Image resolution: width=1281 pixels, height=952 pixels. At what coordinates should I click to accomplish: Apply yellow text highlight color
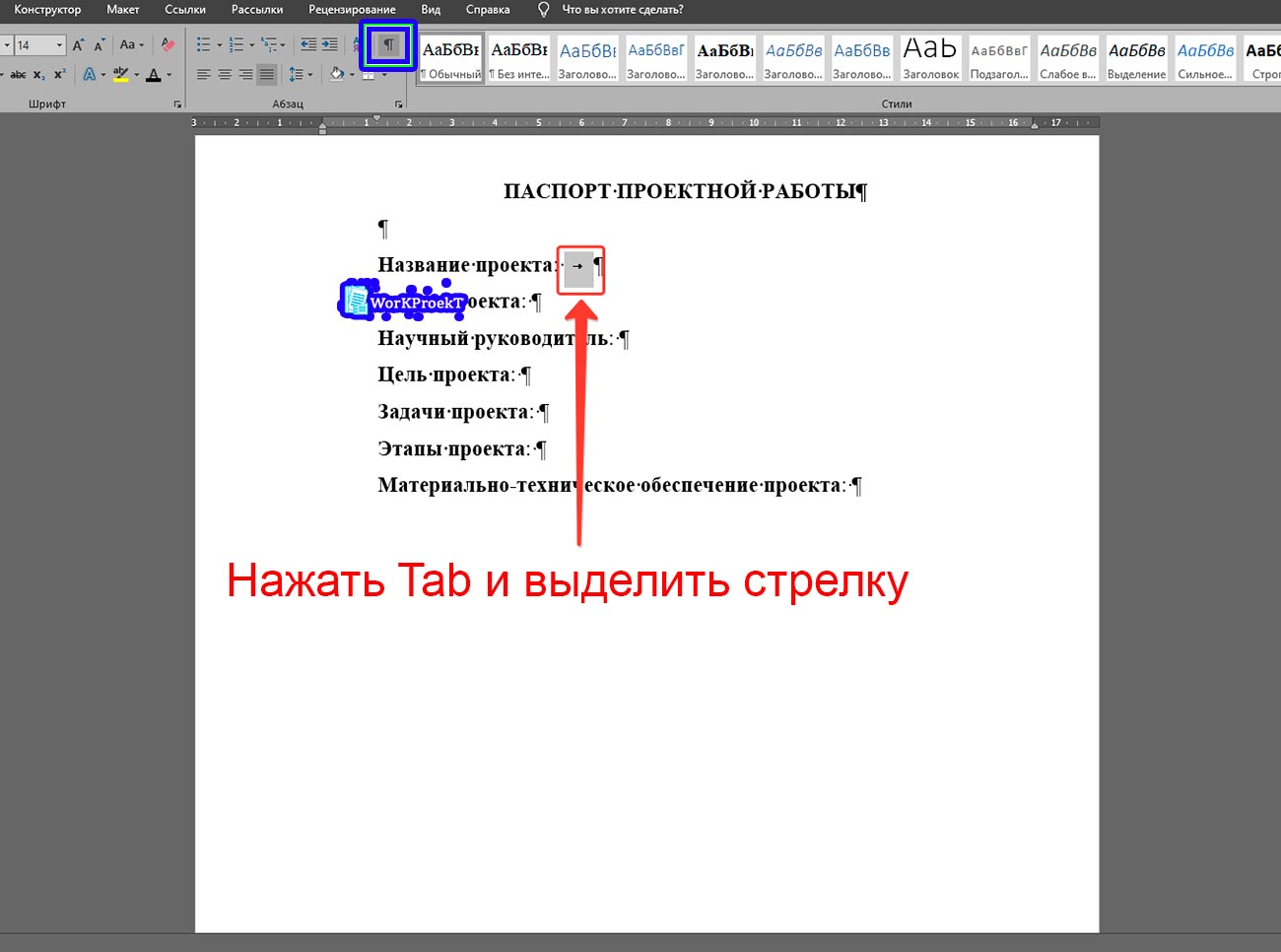pyautogui.click(x=120, y=74)
